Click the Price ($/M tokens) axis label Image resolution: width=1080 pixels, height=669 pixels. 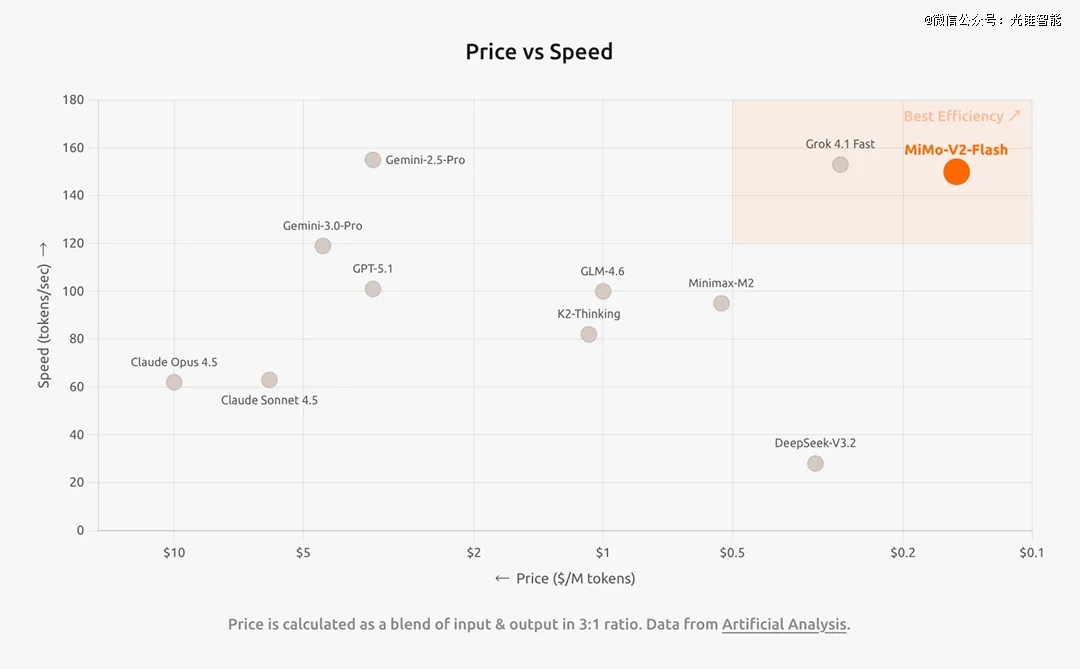click(x=566, y=578)
